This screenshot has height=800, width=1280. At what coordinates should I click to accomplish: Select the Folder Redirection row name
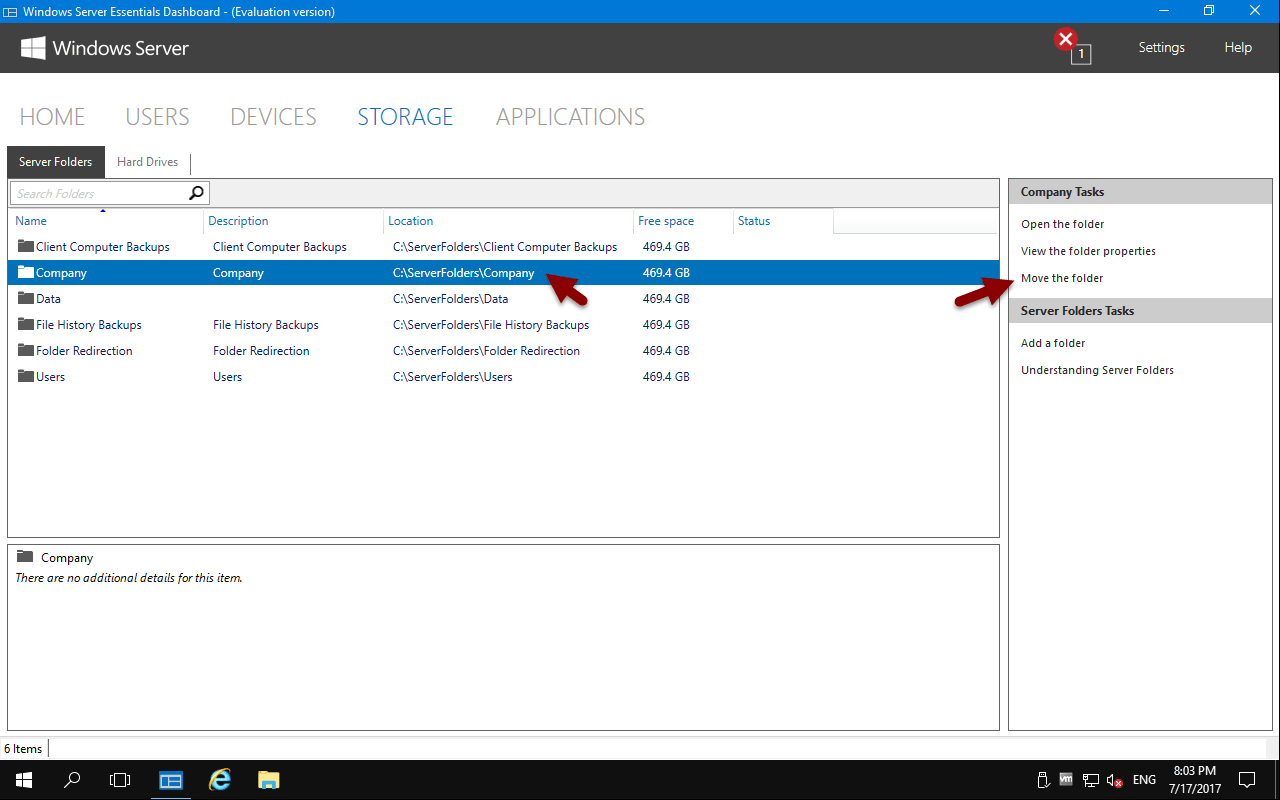click(x=84, y=351)
